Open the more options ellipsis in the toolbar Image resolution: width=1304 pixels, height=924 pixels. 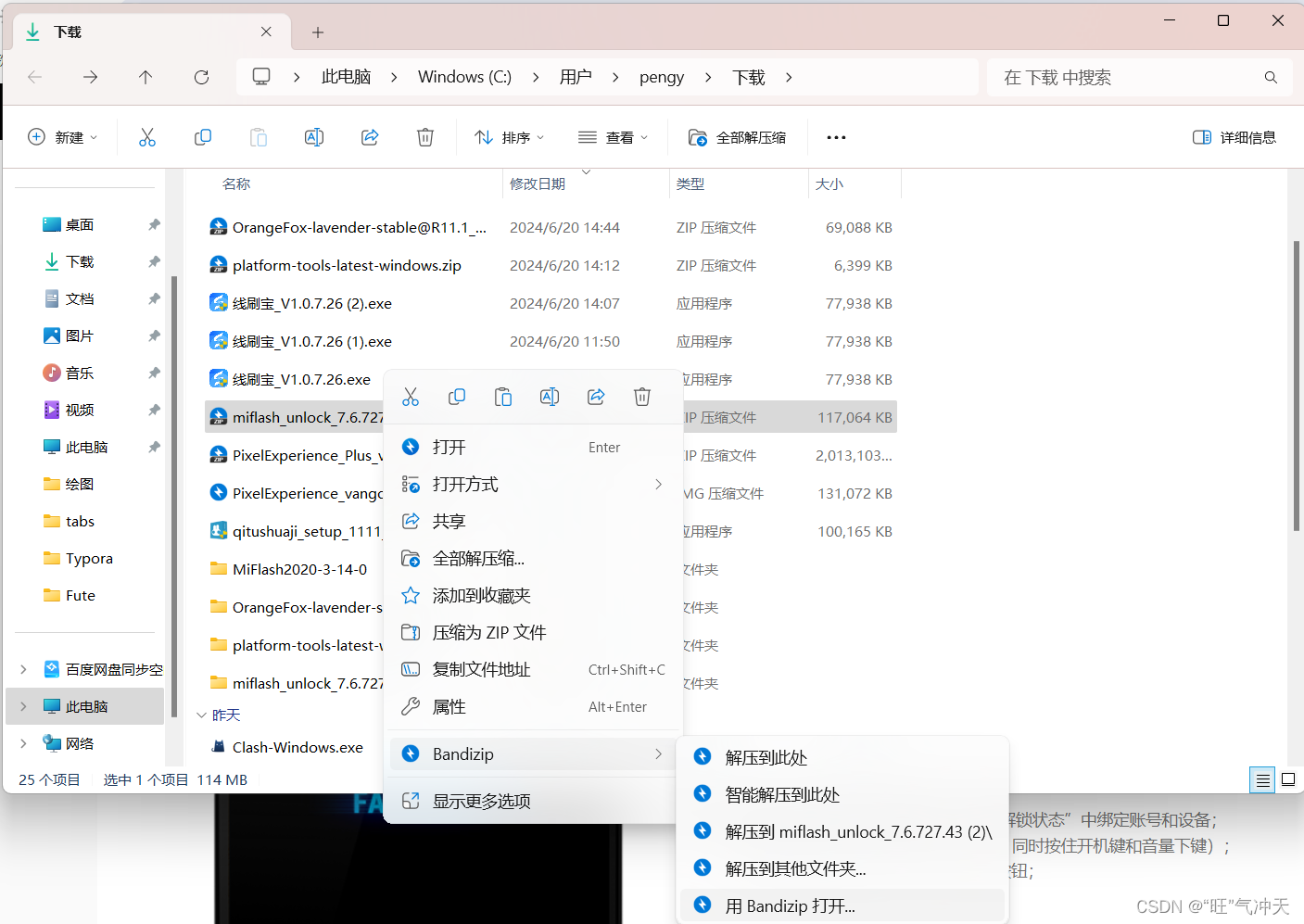point(836,137)
